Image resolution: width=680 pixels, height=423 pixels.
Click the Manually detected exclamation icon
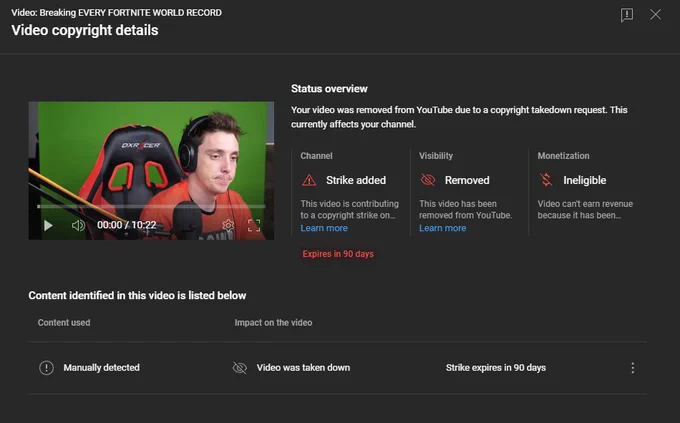(46, 368)
